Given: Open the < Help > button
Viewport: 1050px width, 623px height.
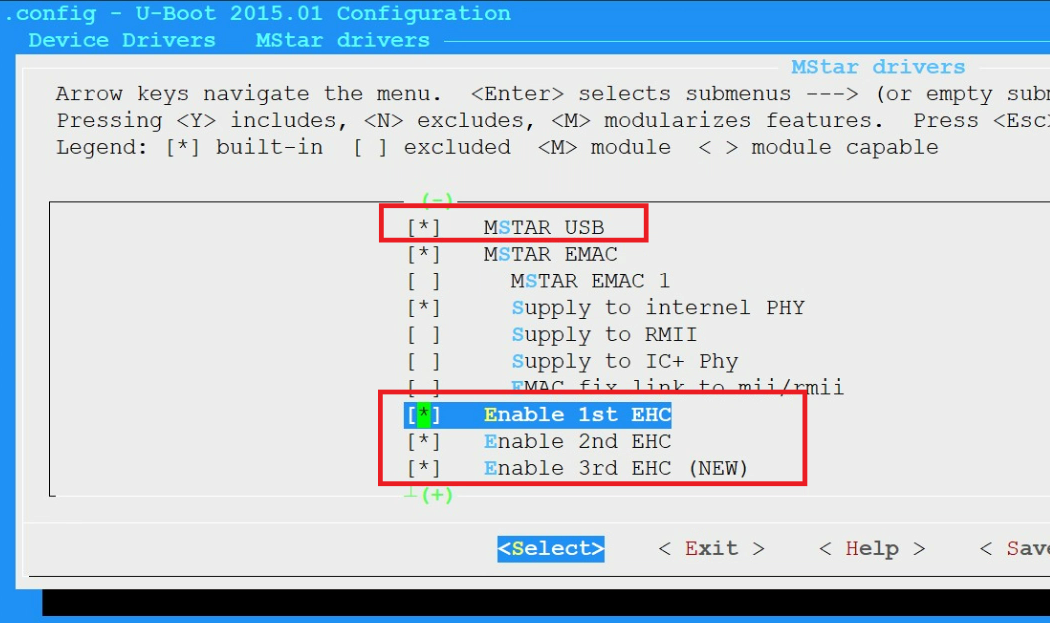Looking at the screenshot, I should (871, 549).
